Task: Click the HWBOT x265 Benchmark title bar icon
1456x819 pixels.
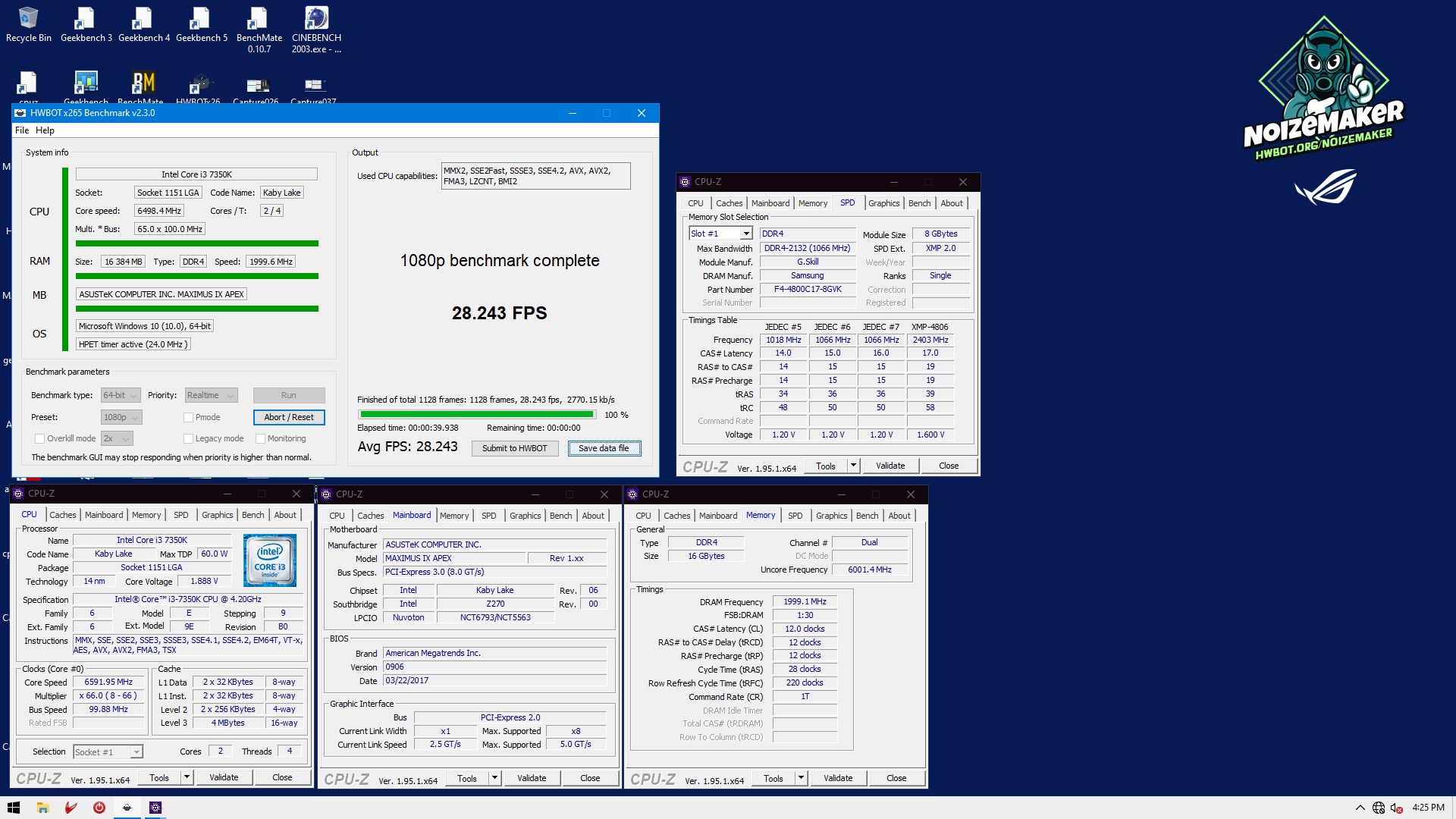Action: [20, 113]
